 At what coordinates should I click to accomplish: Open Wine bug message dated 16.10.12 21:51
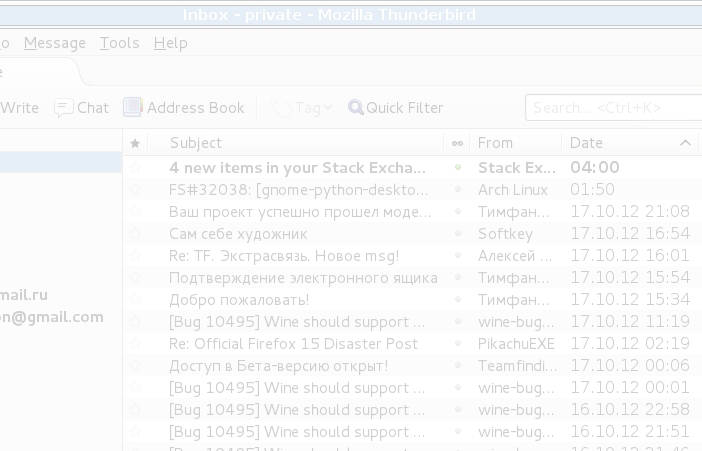(297, 431)
